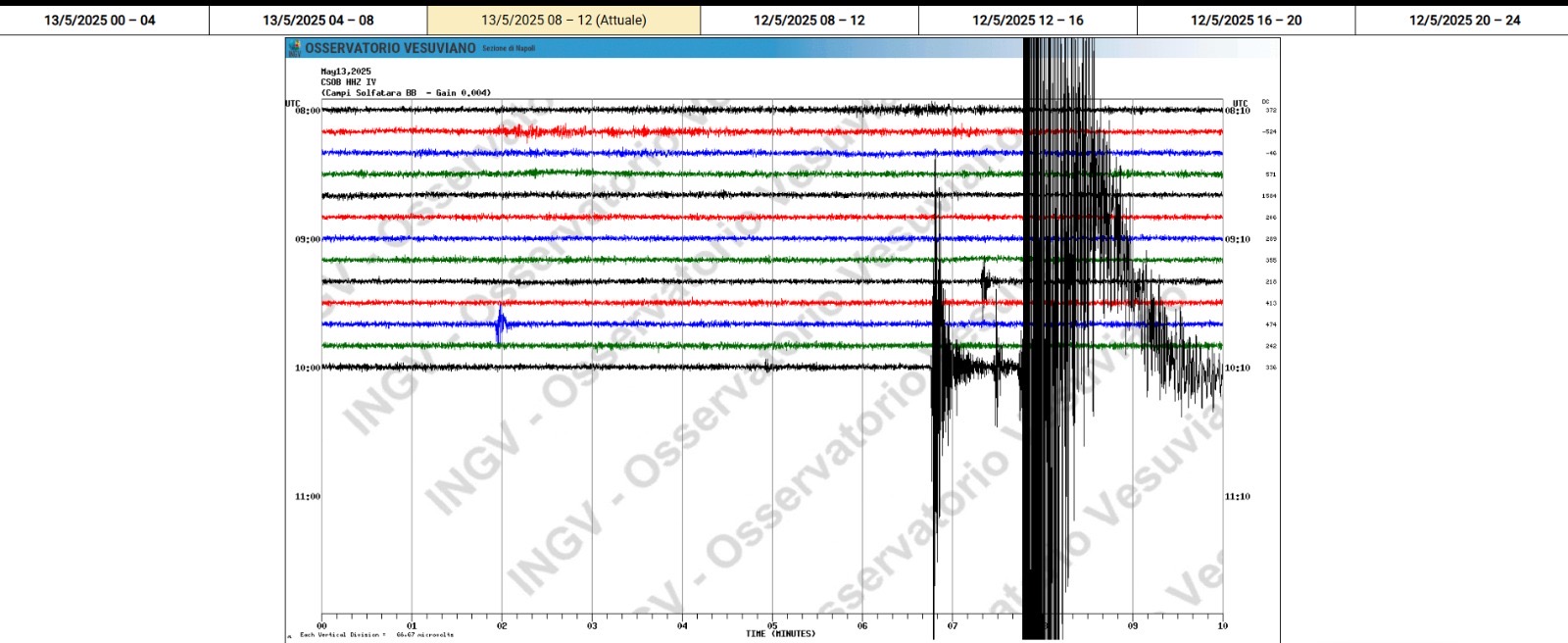Click the Osservatorio Vesuviano header title

coord(390,48)
